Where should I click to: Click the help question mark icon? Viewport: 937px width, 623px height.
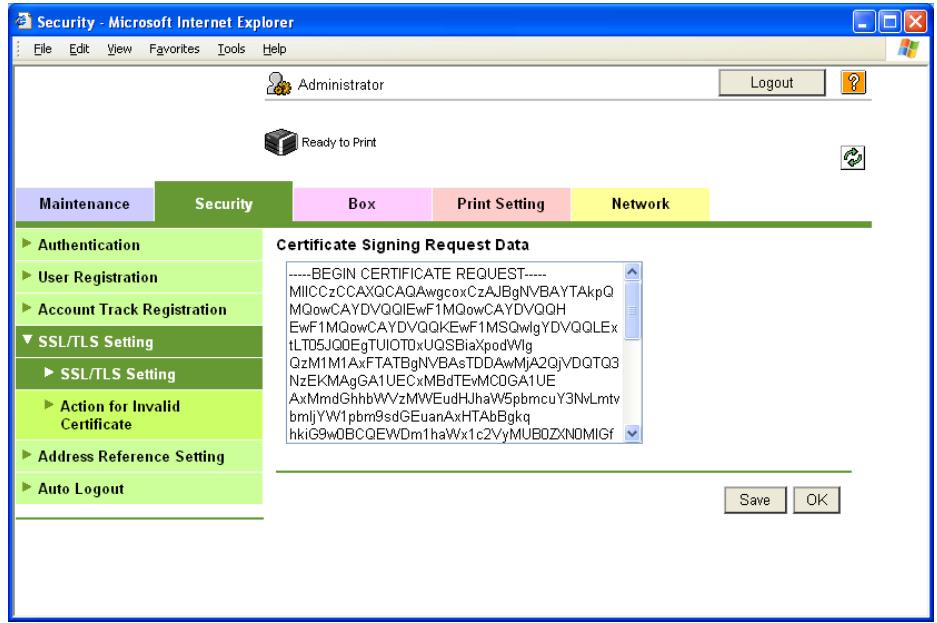[x=853, y=82]
